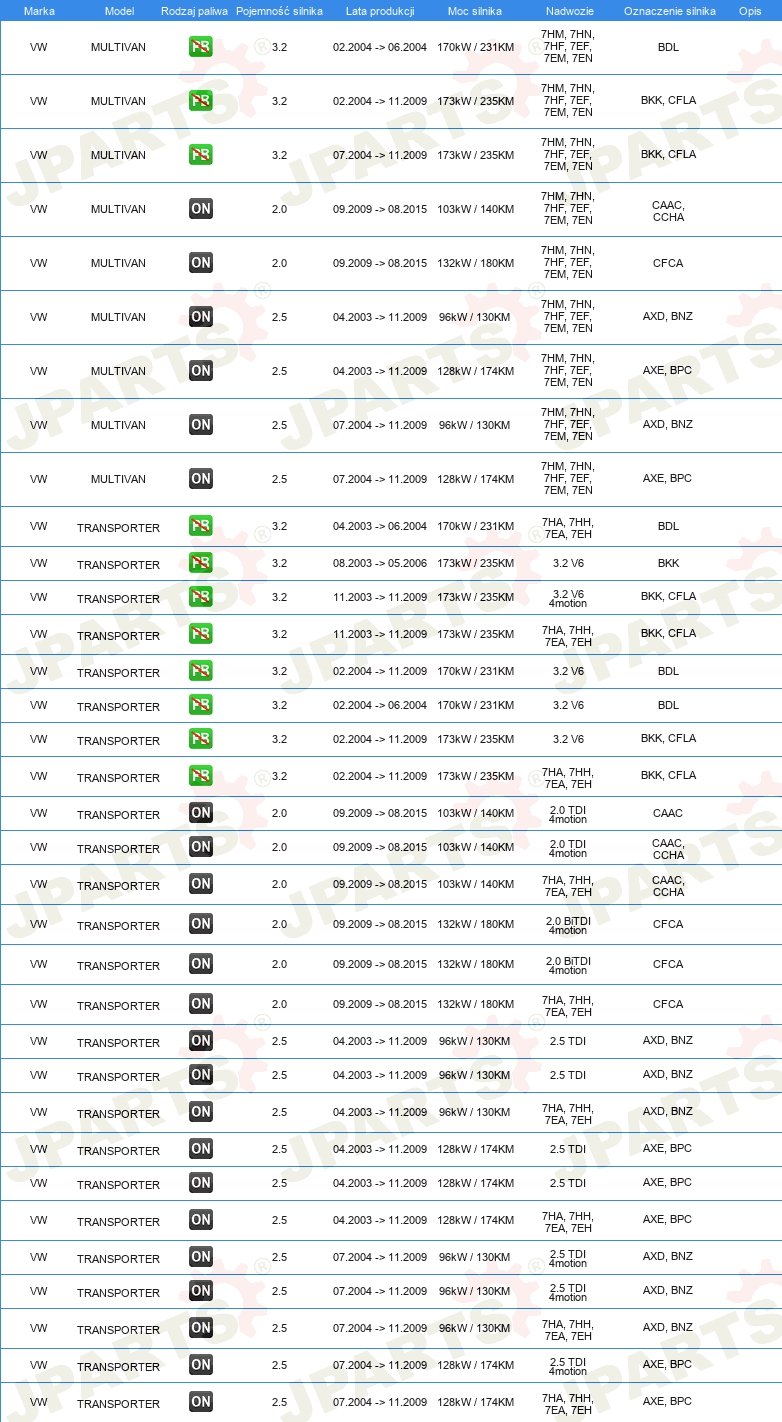Click ON icon in Multivan 04.2003 128kW row
This screenshot has width=782, height=1422.
[x=201, y=370]
